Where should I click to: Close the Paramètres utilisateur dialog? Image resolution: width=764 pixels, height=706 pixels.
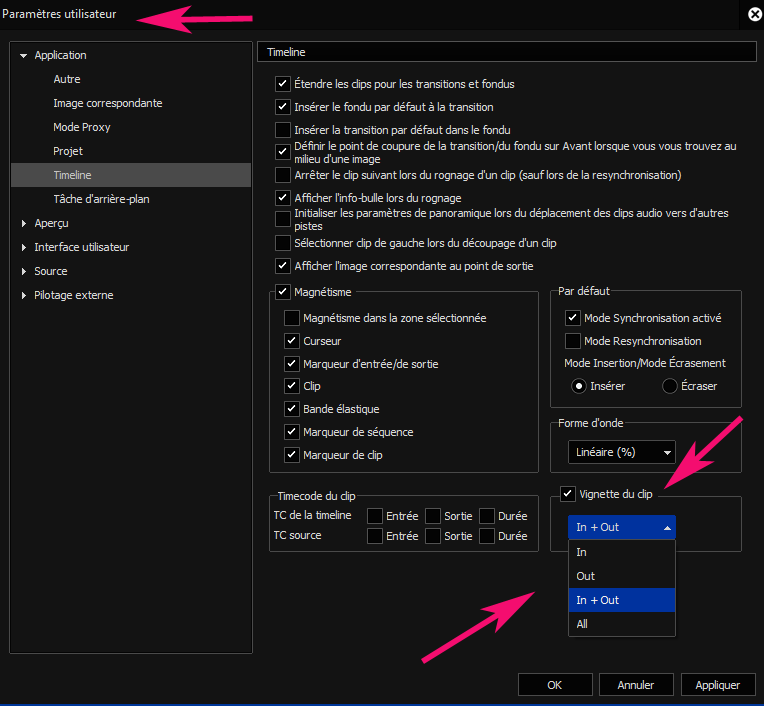(755, 15)
